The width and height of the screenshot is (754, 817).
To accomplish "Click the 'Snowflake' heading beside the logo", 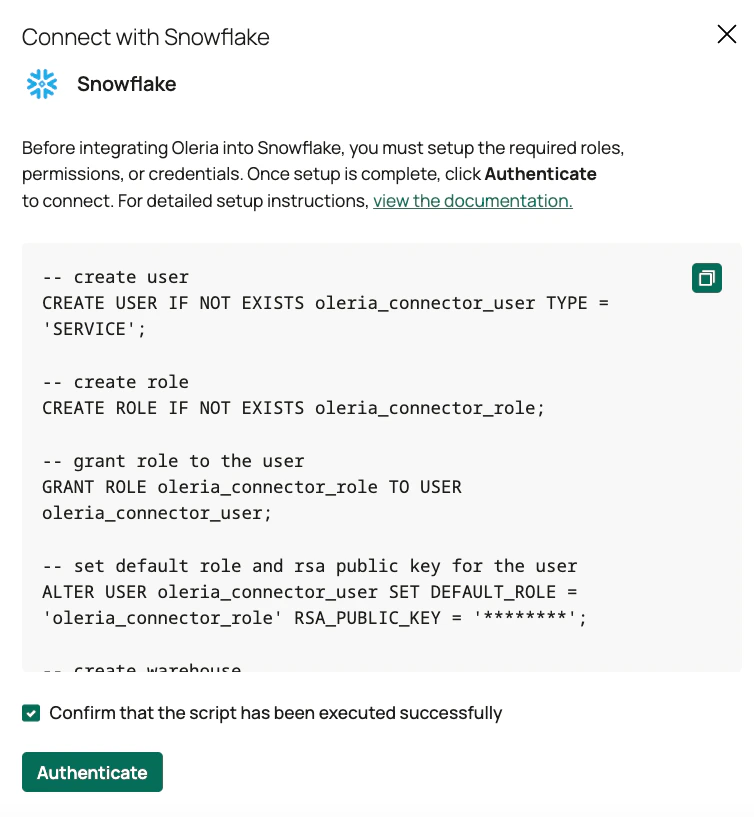I will [127, 84].
